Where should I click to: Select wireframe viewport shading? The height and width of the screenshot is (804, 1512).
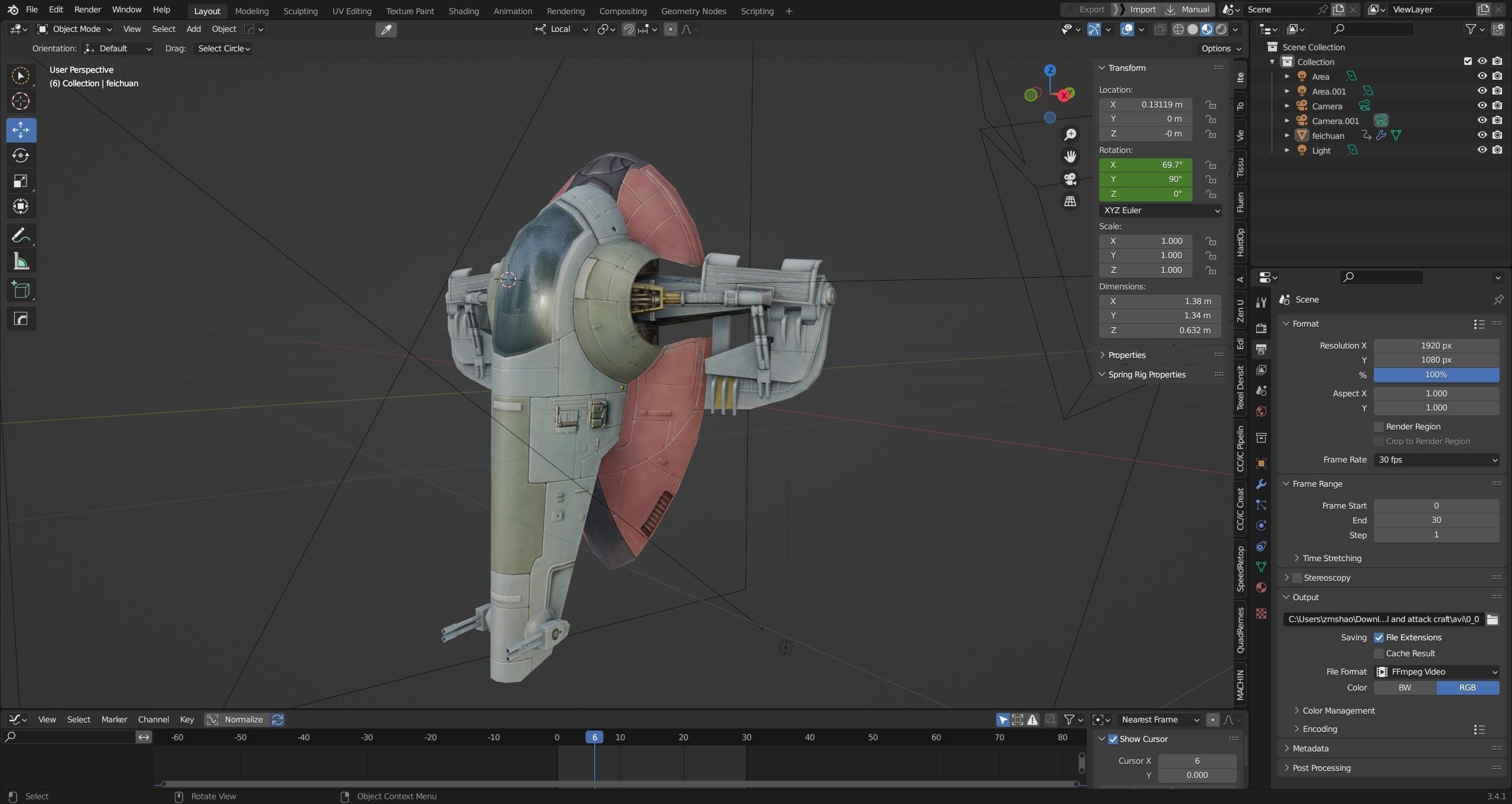(x=1178, y=29)
